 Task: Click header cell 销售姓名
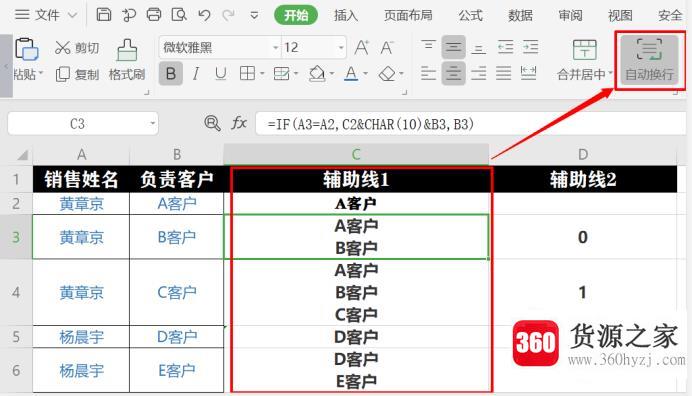point(81,179)
